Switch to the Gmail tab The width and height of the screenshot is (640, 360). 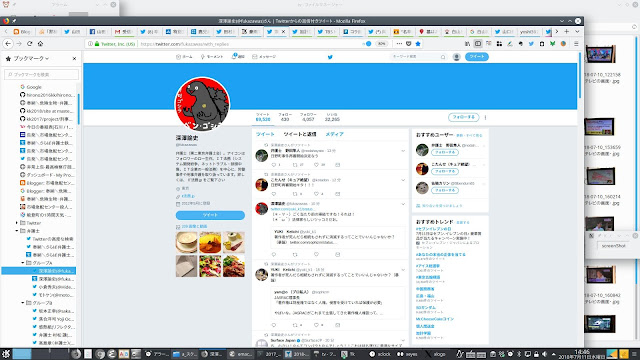[123, 31]
